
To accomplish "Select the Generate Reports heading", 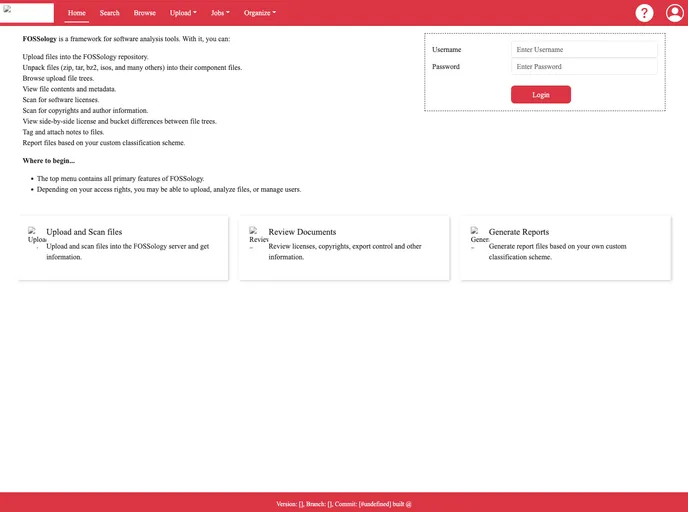I will [x=519, y=232].
